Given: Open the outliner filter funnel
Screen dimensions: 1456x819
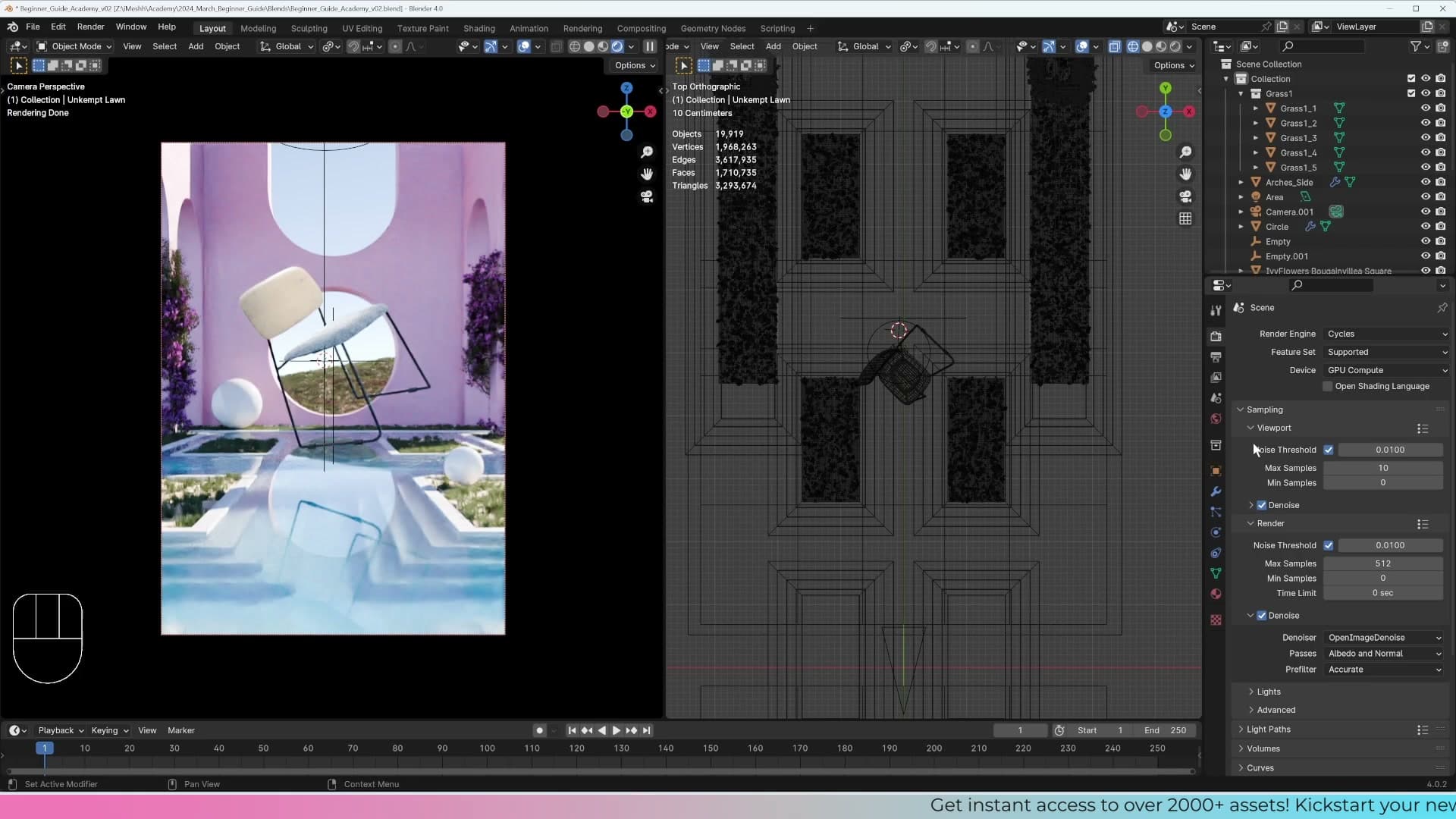Looking at the screenshot, I should click(x=1416, y=46).
